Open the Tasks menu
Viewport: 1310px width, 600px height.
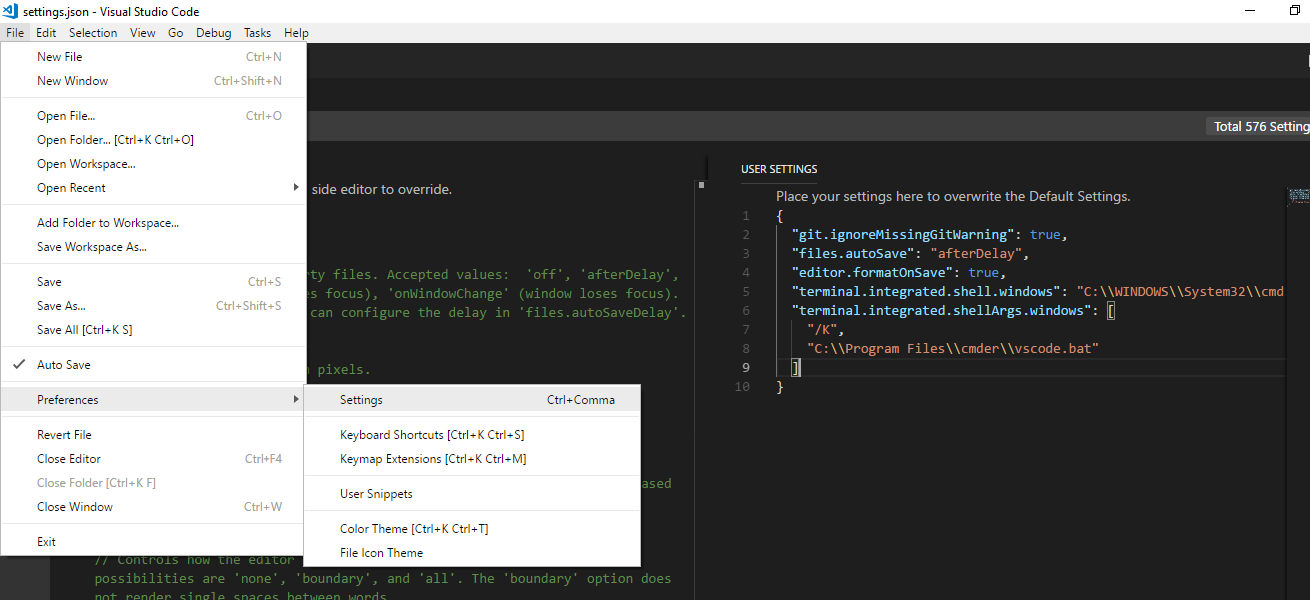tap(257, 33)
